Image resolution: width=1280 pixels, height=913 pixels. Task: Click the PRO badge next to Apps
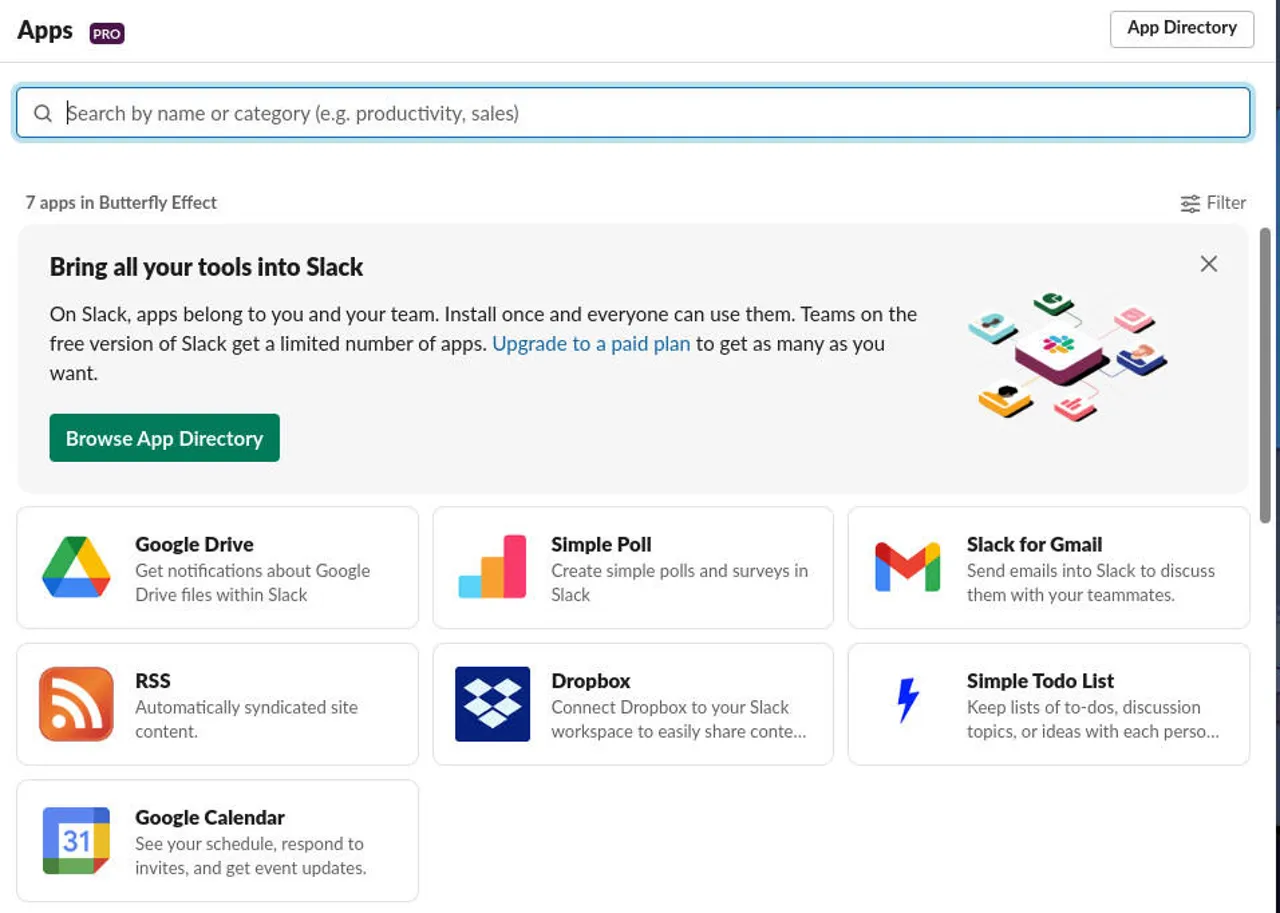pos(106,33)
